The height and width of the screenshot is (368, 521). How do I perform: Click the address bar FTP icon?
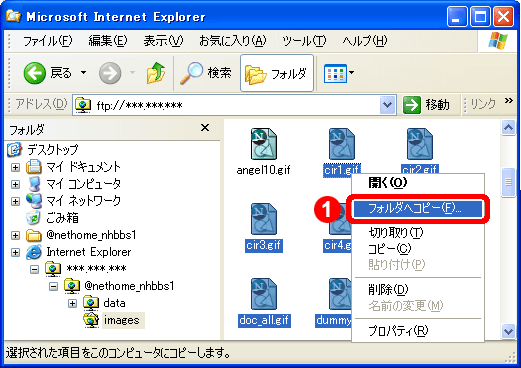click(83, 105)
